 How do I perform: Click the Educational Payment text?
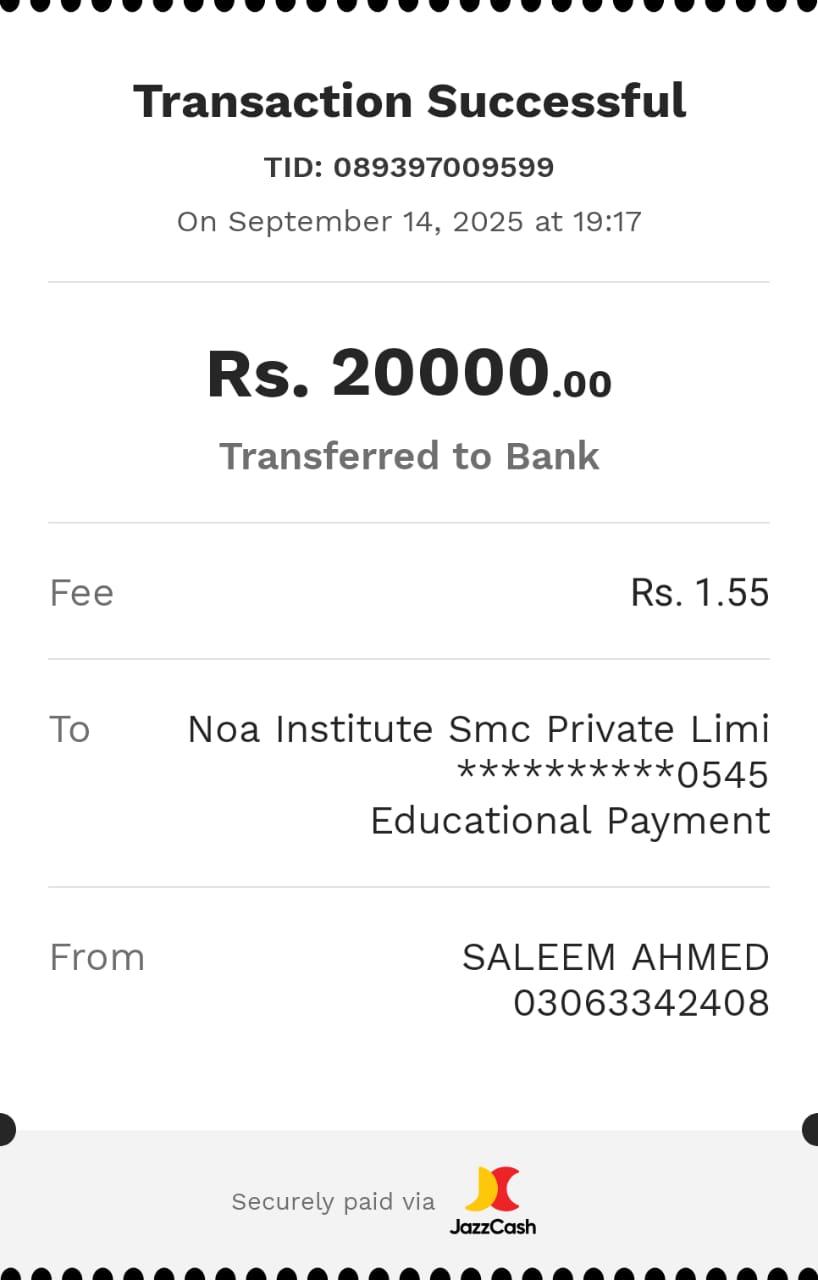570,821
